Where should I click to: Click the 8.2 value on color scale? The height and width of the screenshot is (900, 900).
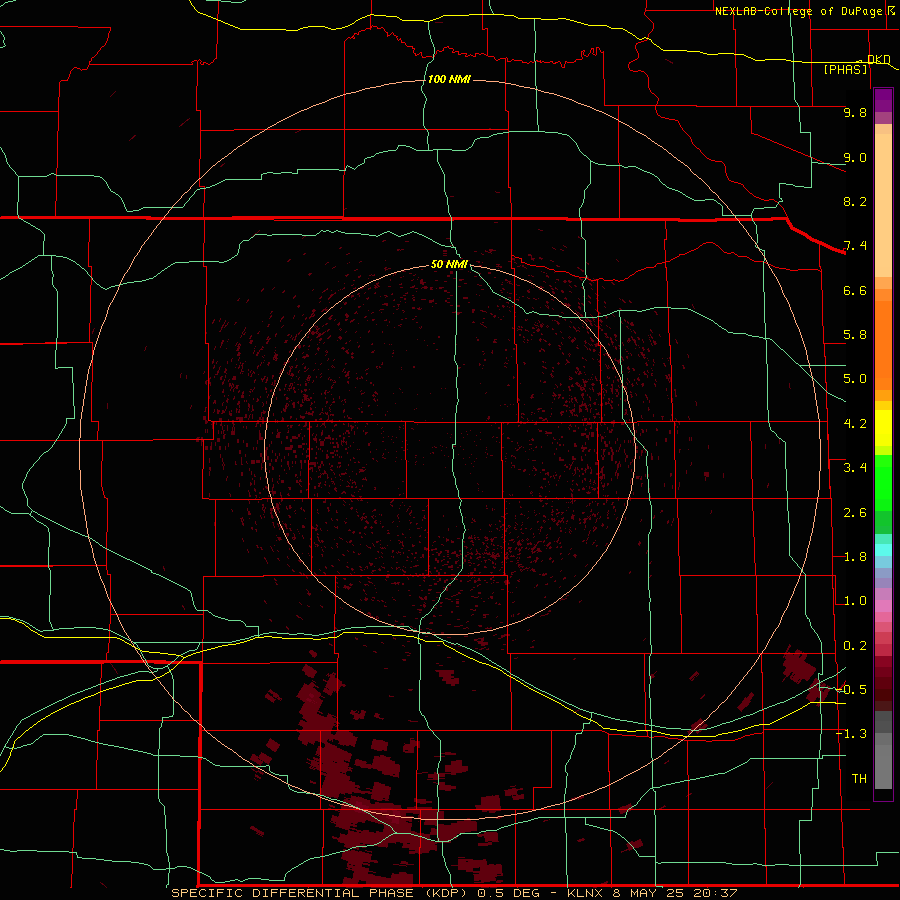click(855, 201)
